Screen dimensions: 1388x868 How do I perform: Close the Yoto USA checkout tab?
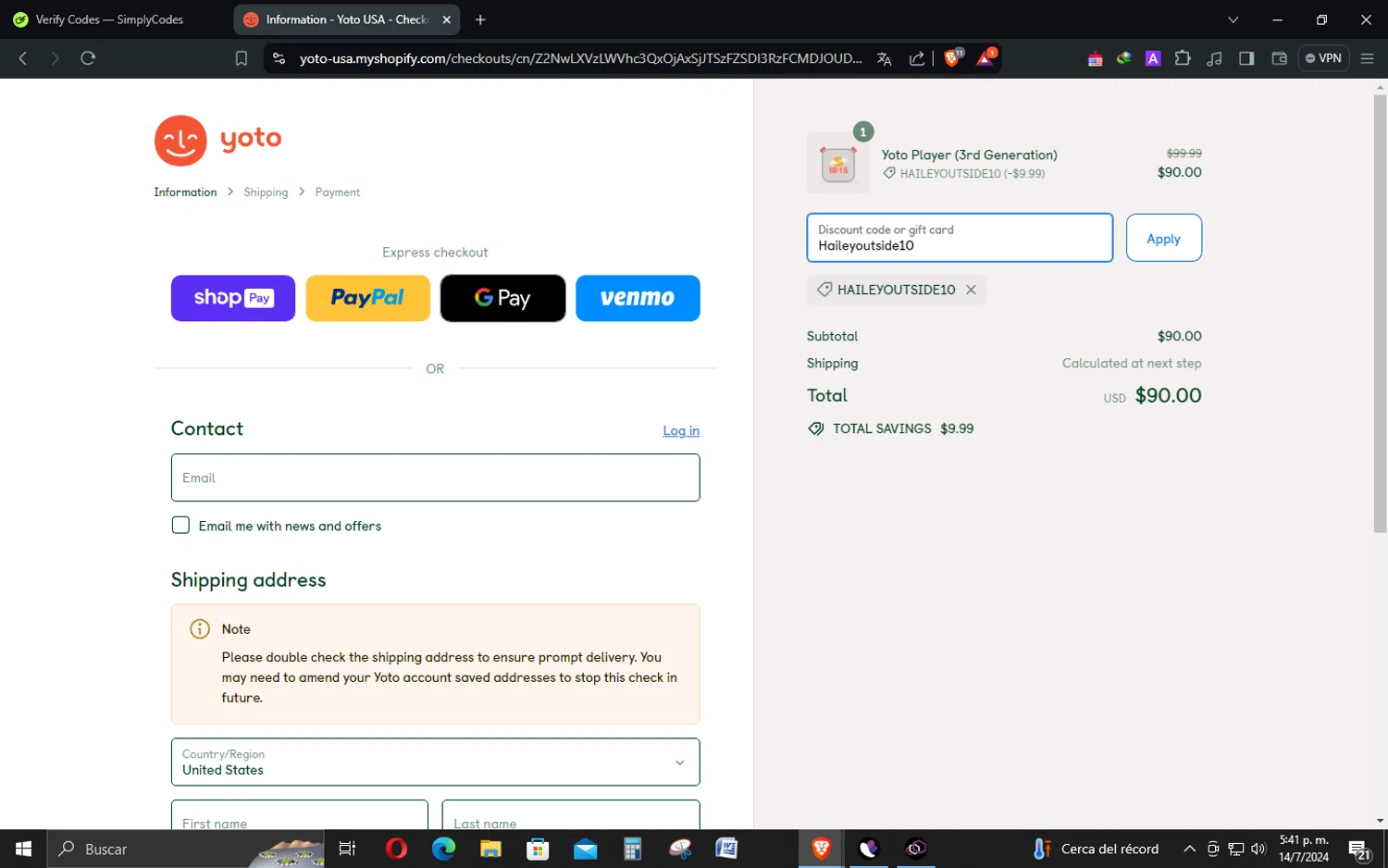(x=446, y=19)
